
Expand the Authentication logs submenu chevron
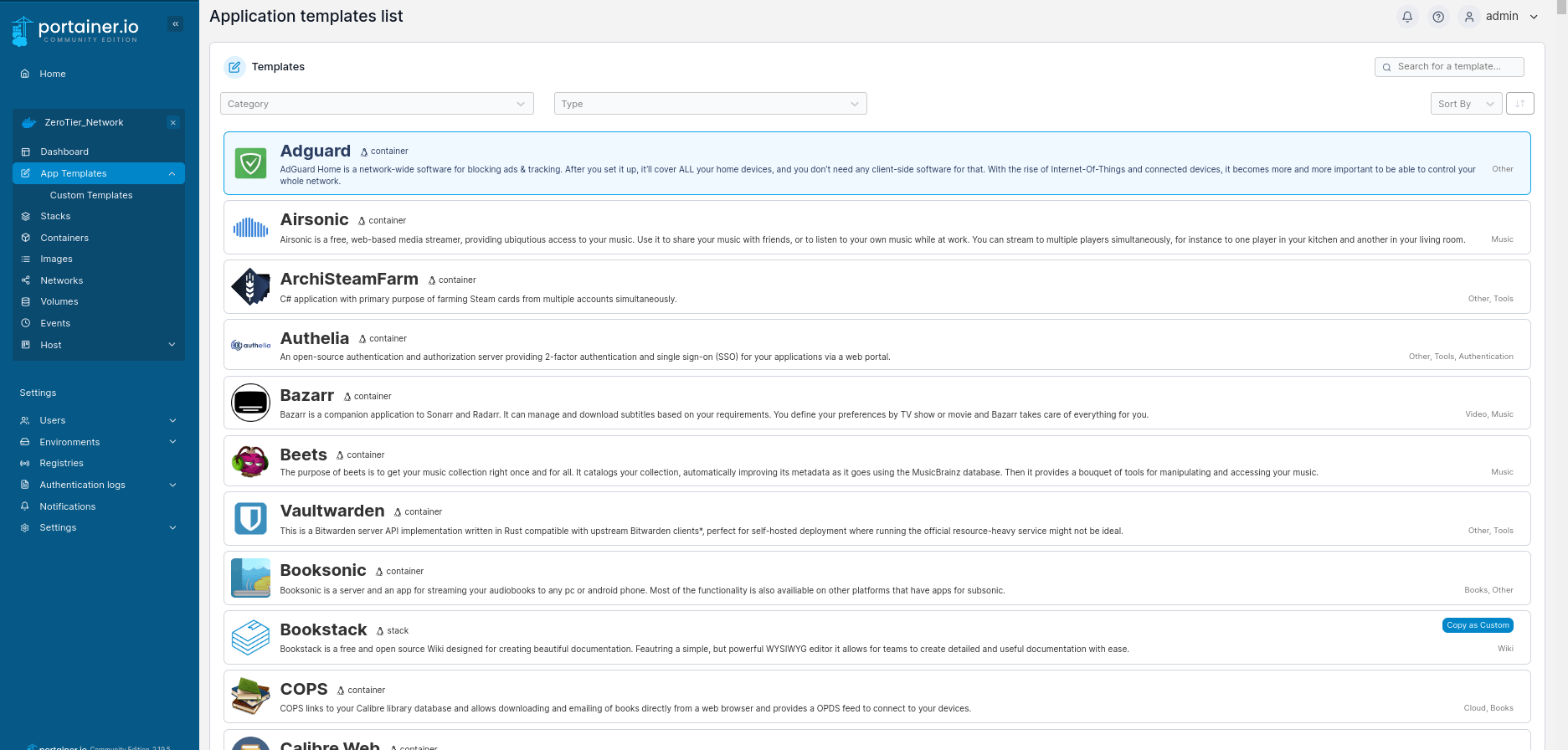(172, 485)
